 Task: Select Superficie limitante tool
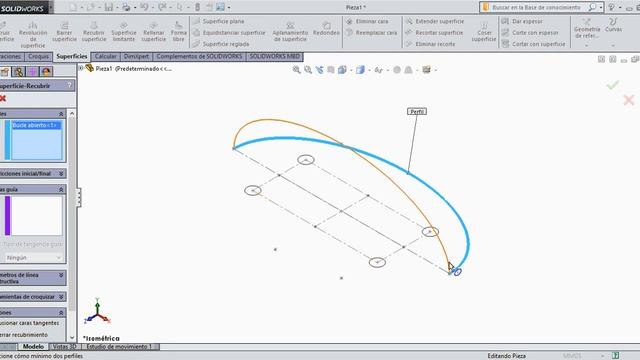pos(124,32)
